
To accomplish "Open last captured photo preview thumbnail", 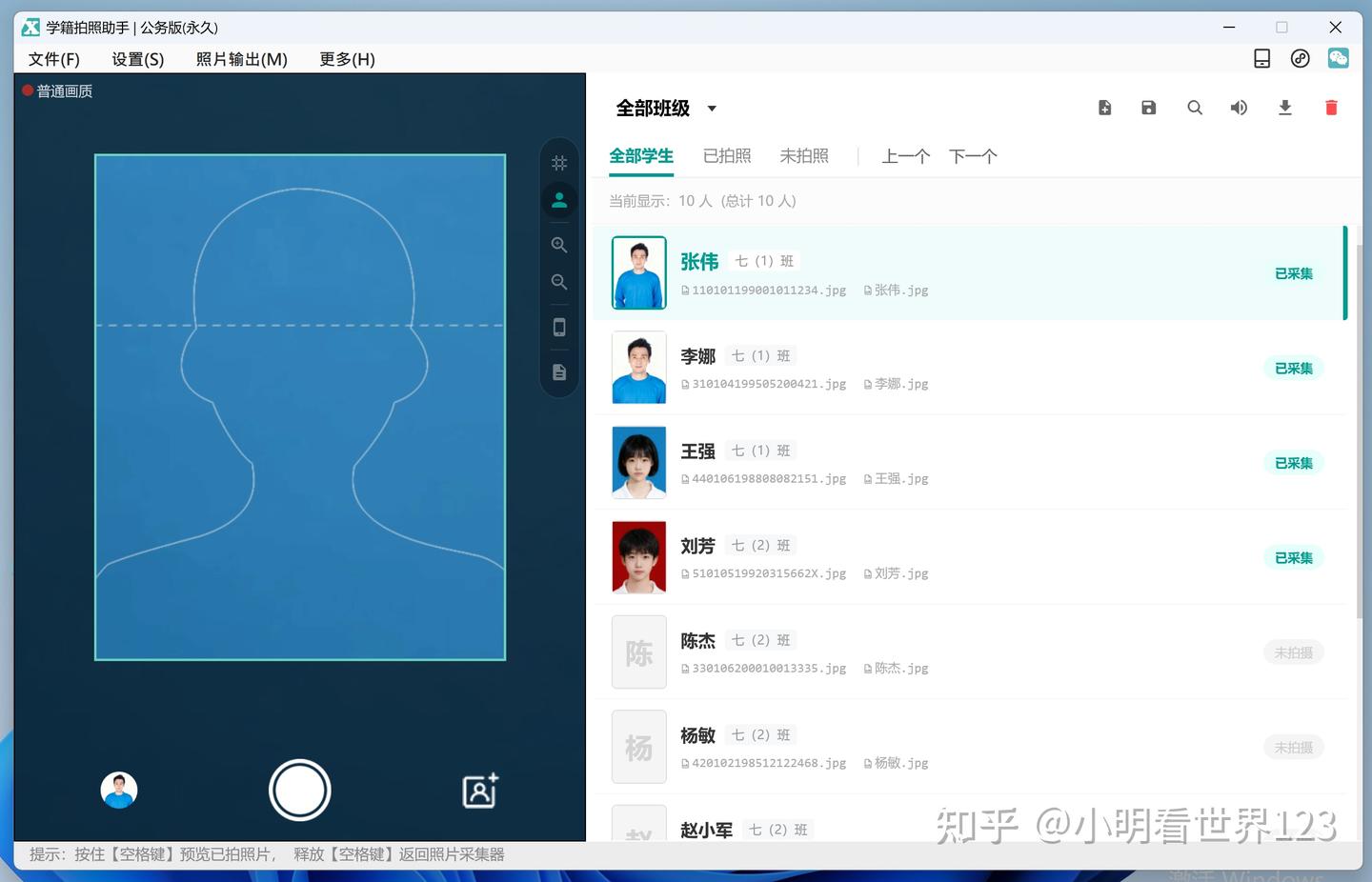I will click(x=119, y=790).
